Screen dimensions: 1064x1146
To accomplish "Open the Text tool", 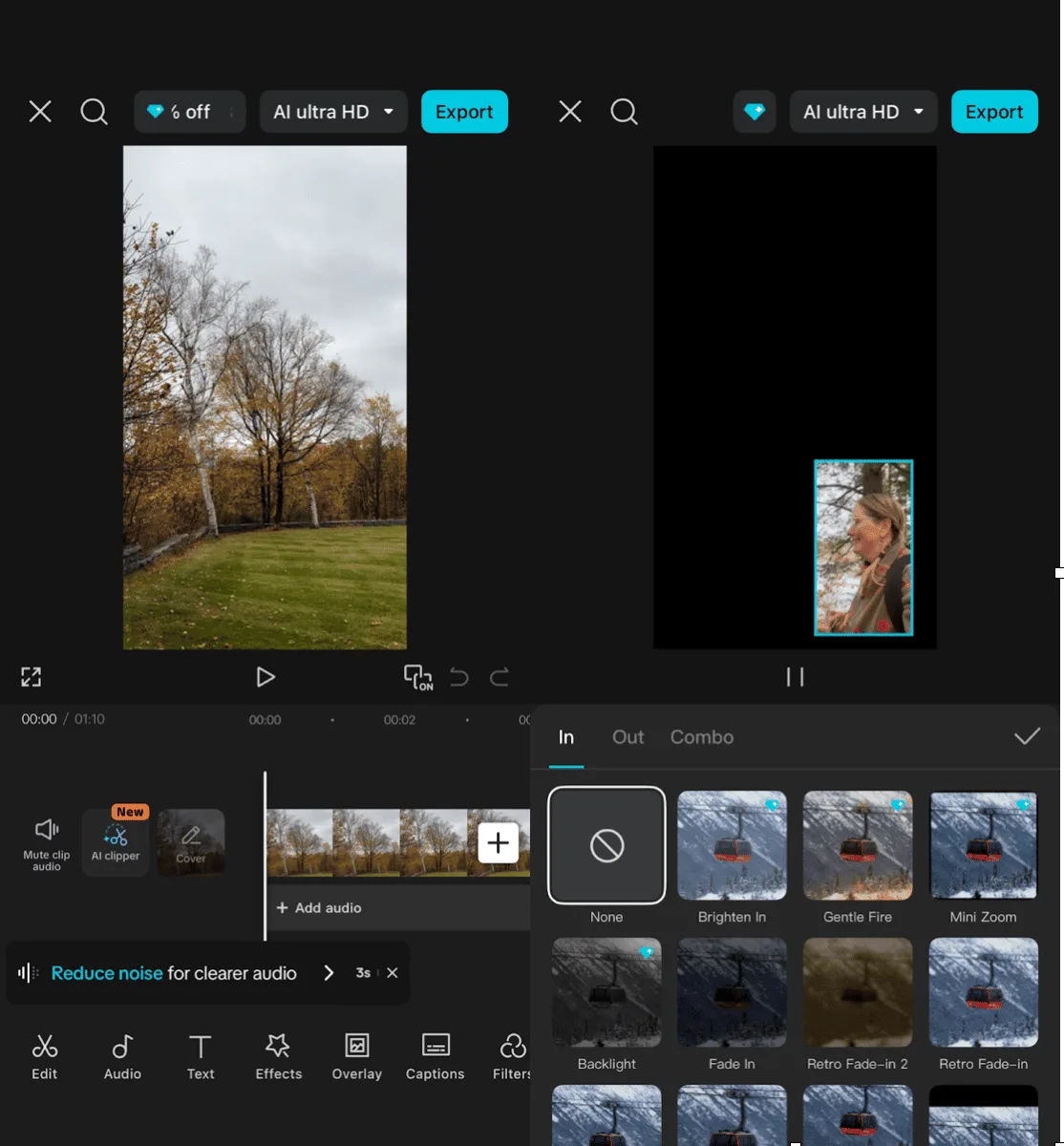I will (x=201, y=1057).
